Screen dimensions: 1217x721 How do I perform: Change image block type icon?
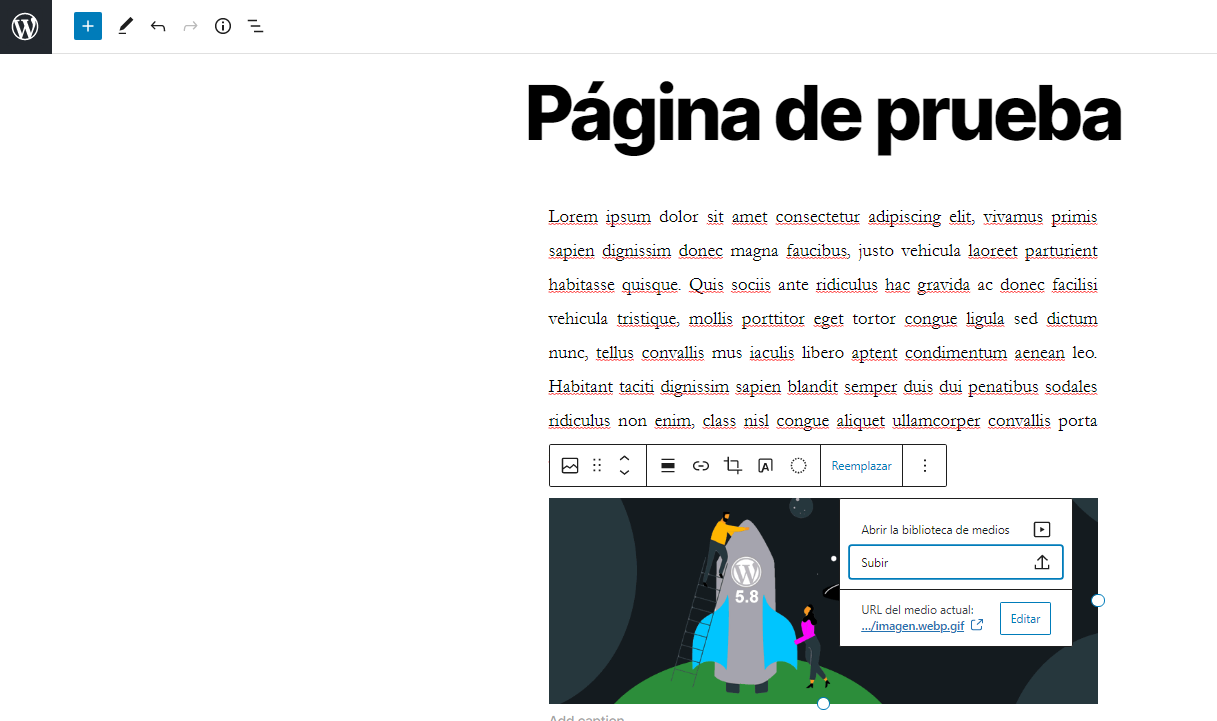click(570, 465)
